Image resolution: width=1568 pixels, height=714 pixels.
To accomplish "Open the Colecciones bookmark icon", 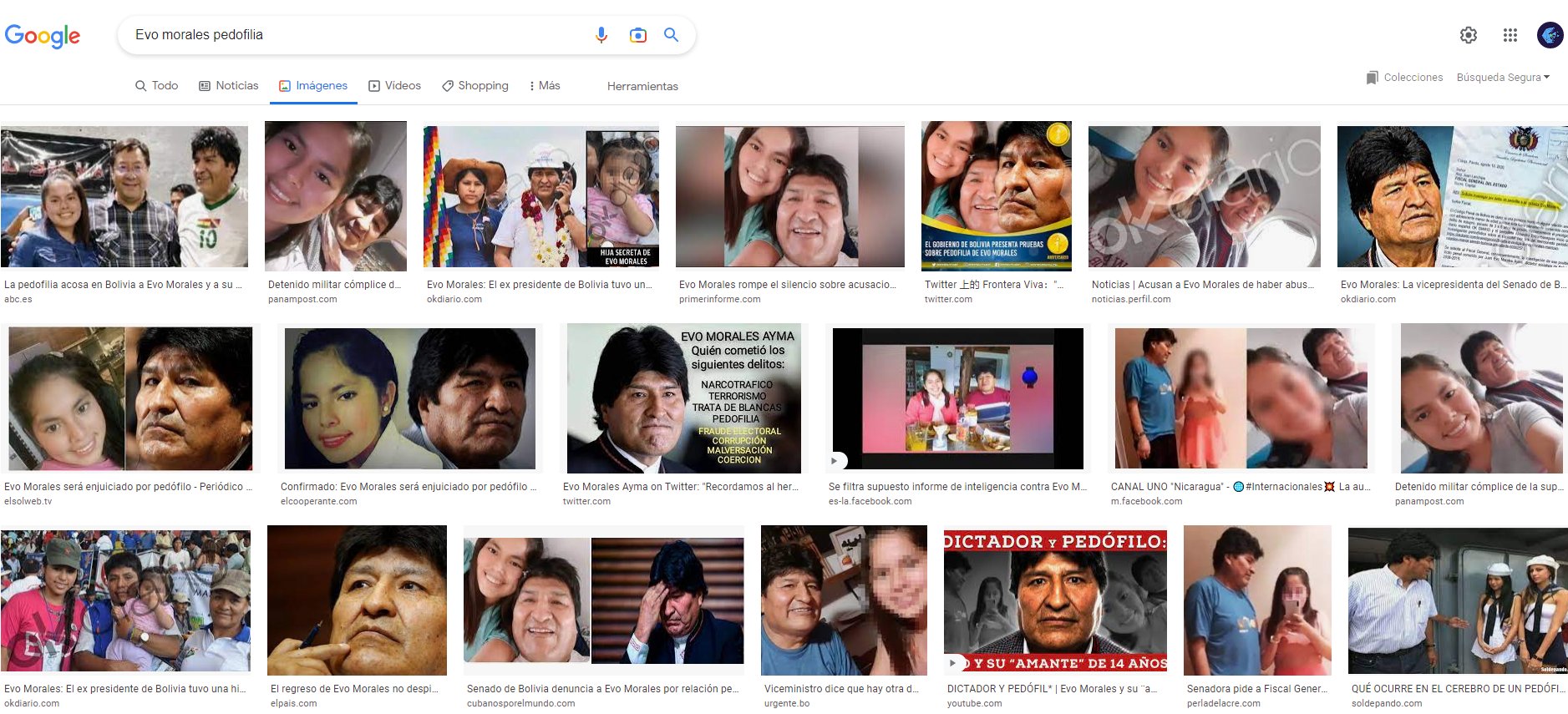I will tap(1372, 78).
